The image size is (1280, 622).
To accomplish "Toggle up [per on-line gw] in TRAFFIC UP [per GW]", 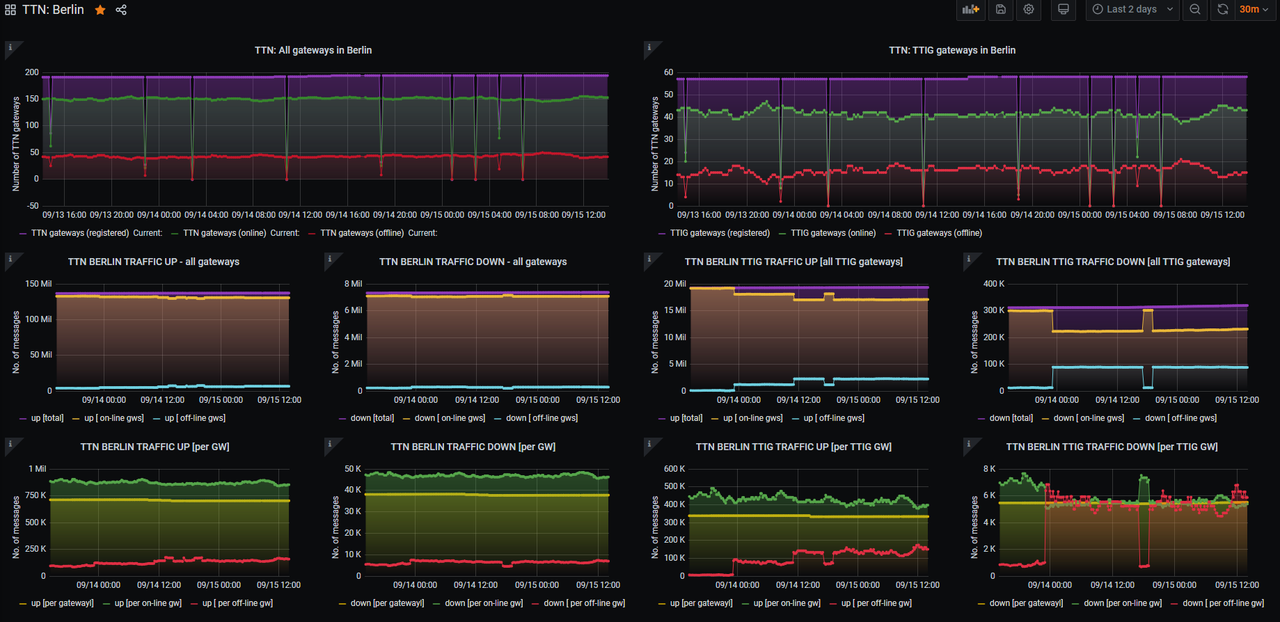I will tap(150, 603).
